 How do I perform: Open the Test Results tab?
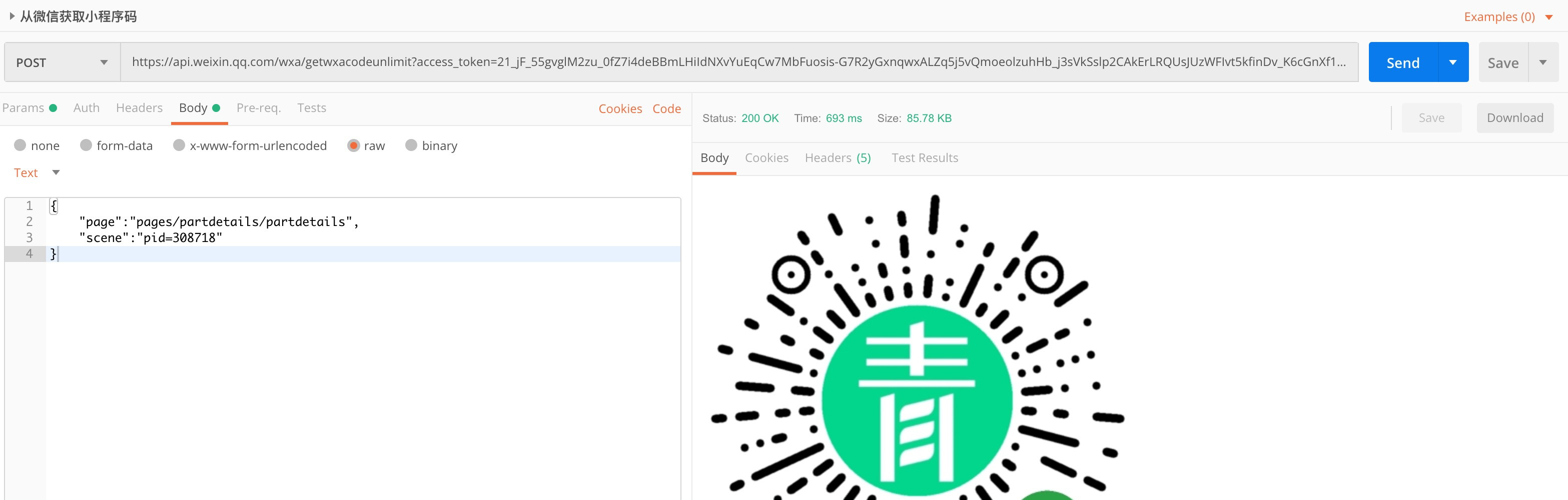925,157
